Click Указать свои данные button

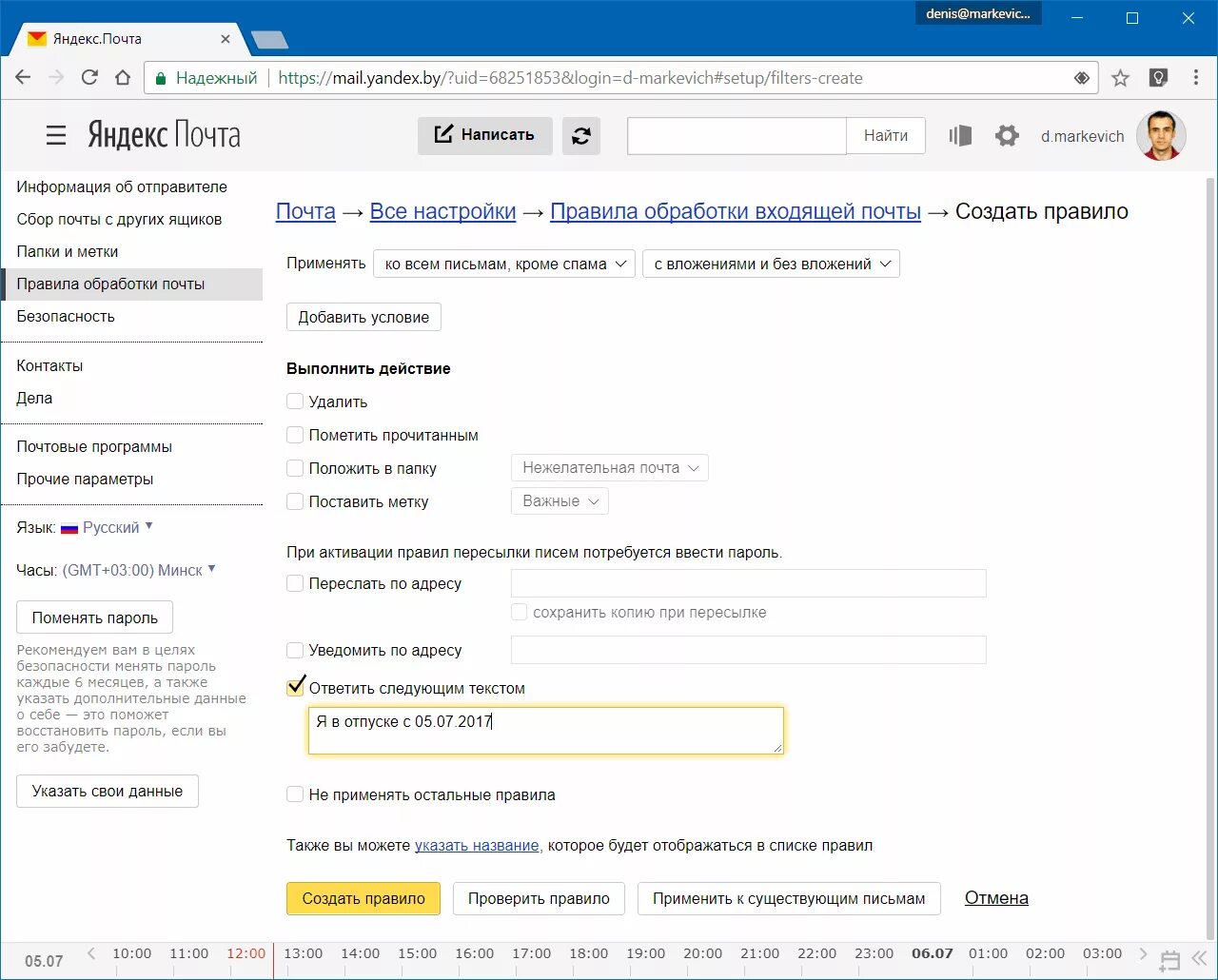pyautogui.click(x=108, y=791)
